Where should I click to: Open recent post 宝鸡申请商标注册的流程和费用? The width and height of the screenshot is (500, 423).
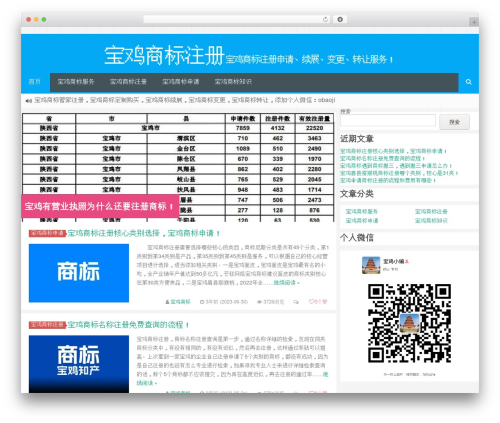point(388,180)
